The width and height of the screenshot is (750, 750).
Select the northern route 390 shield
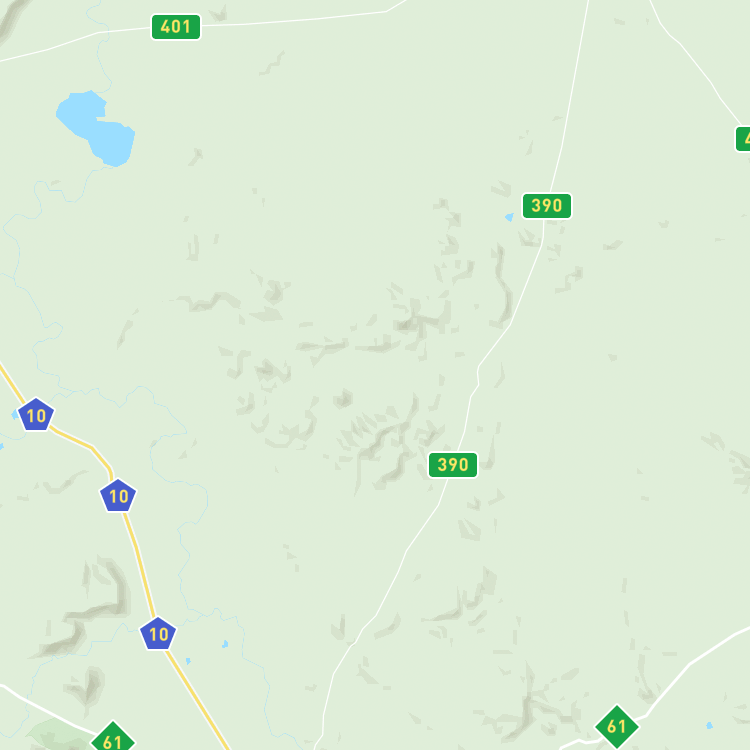(547, 206)
